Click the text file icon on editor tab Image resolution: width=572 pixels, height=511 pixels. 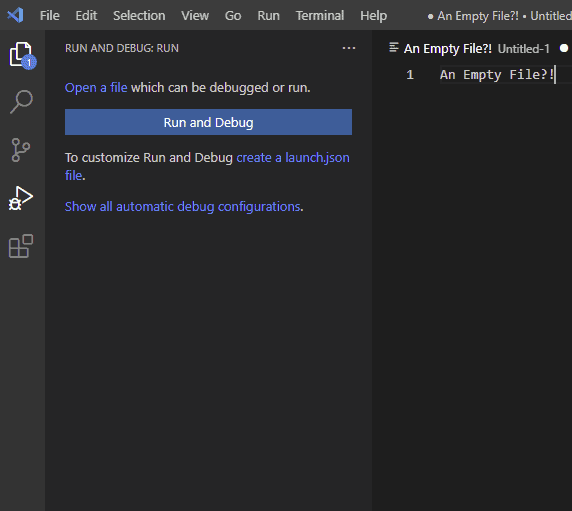point(394,48)
